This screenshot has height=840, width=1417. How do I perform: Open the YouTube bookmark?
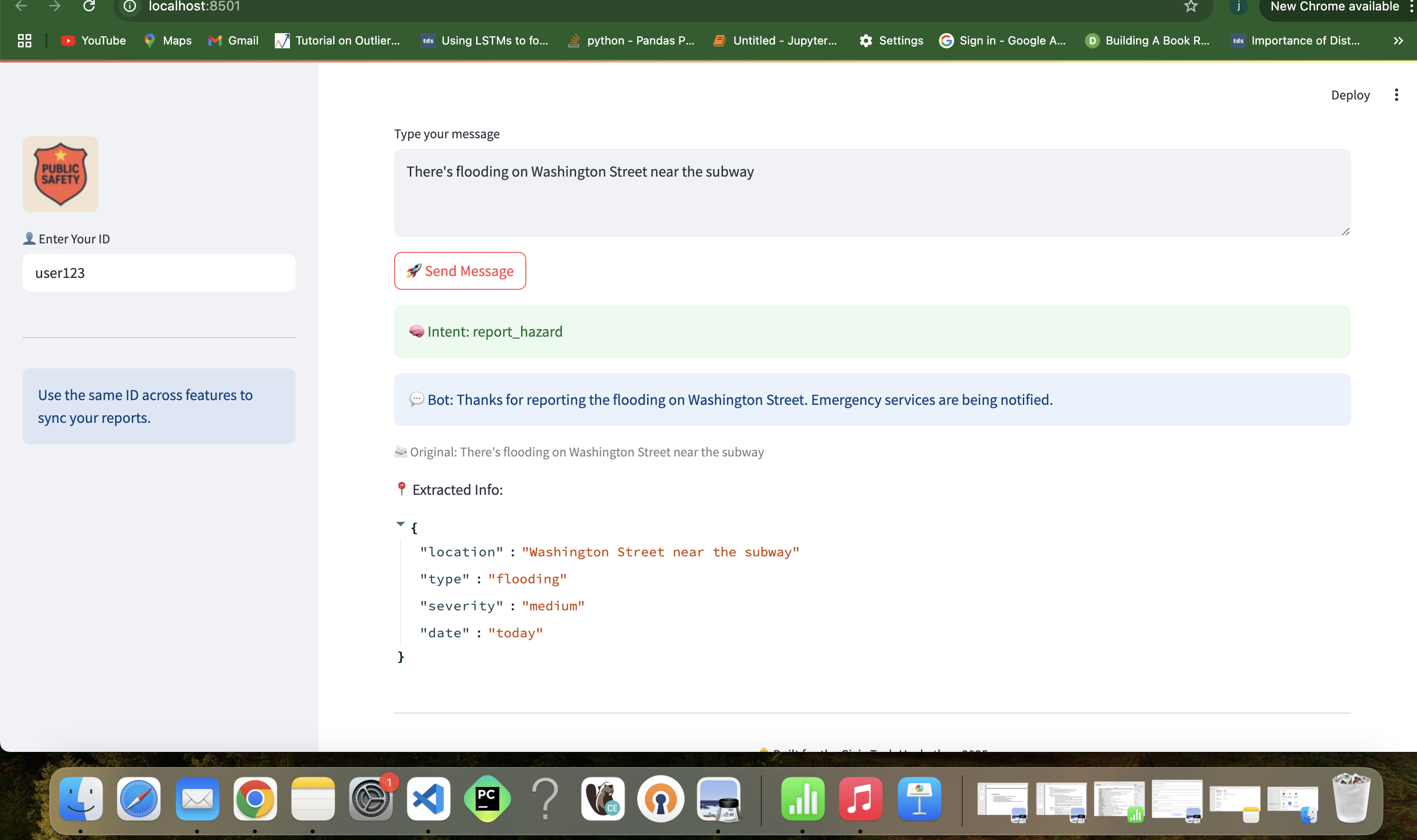coord(93,41)
